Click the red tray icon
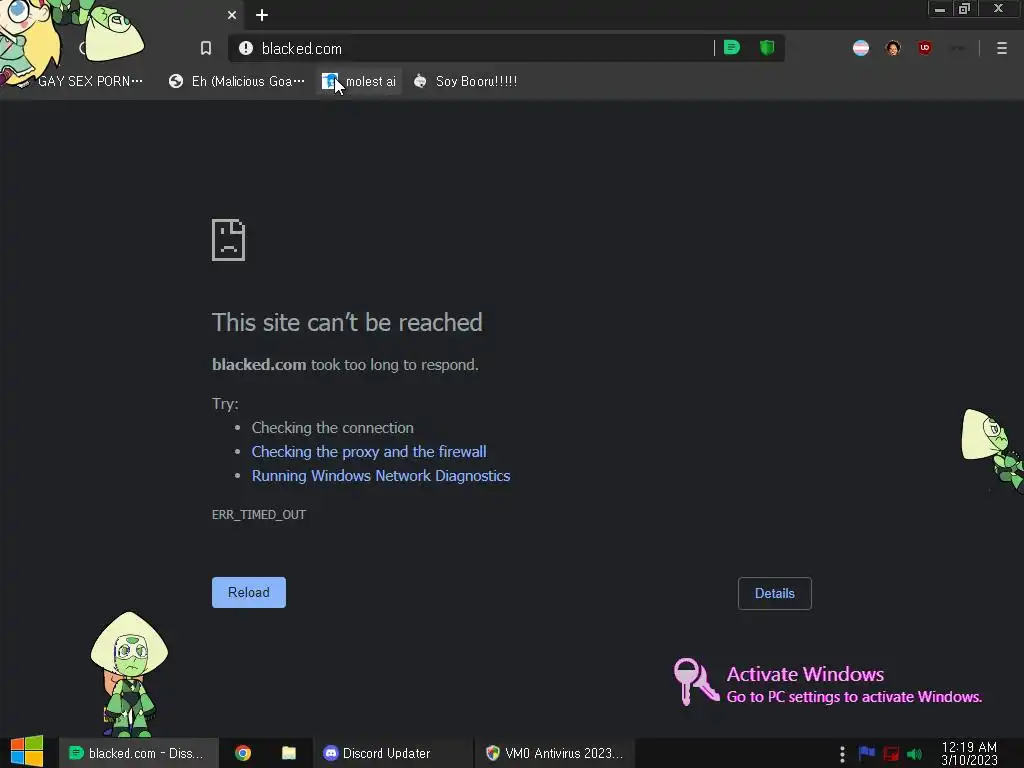The image size is (1024, 768). coord(891,754)
